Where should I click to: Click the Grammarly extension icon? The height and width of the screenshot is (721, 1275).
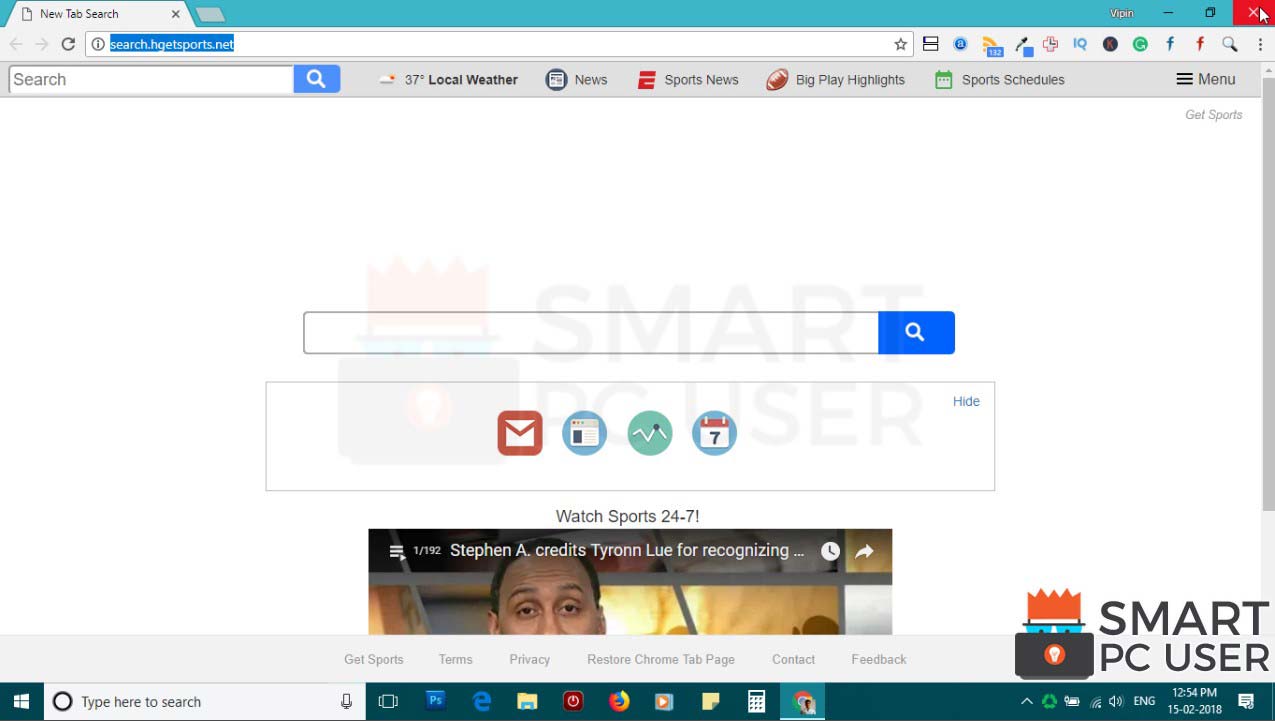coord(1140,44)
